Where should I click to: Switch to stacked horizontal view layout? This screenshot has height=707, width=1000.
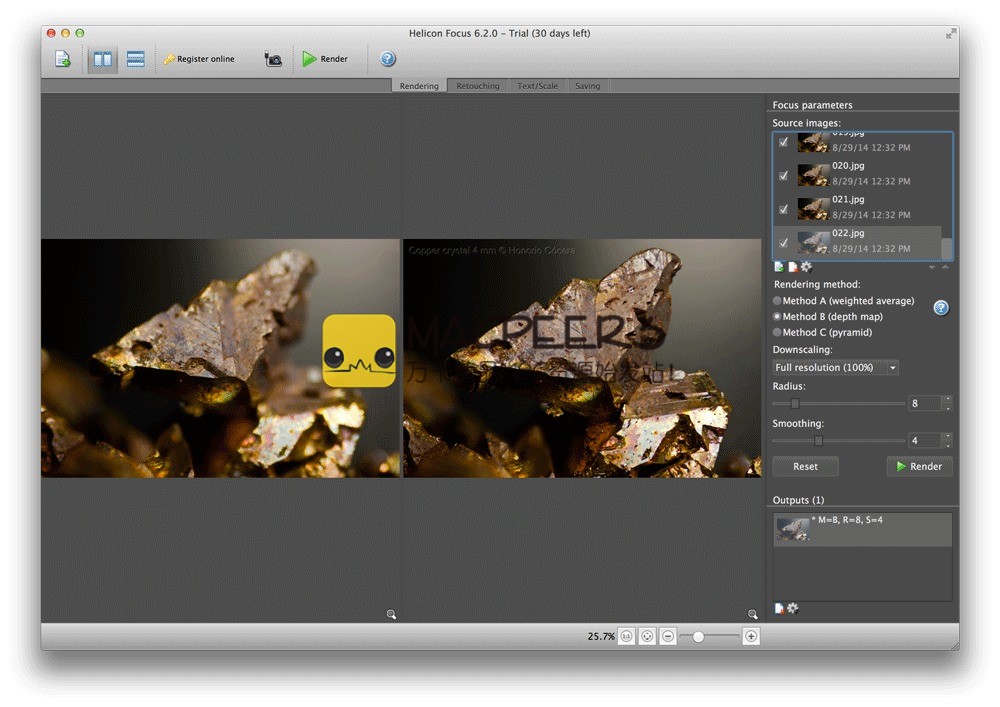[x=135, y=59]
